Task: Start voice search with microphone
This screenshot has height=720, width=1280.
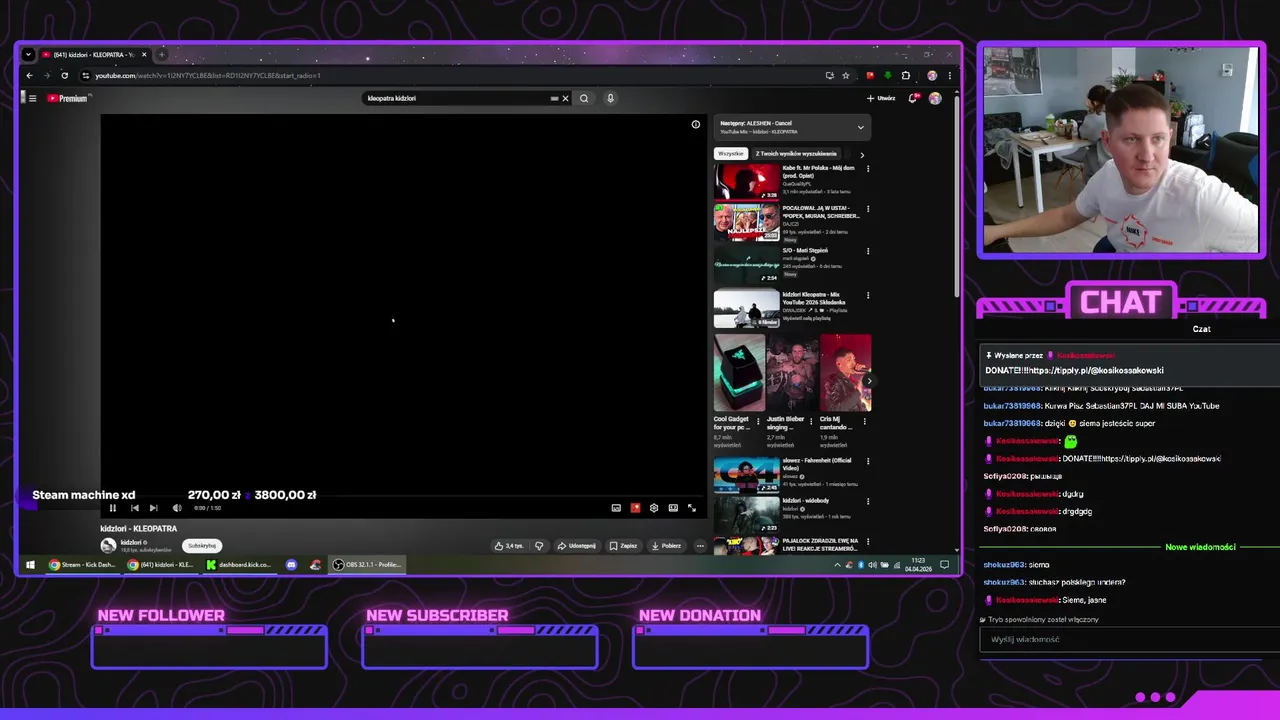Action: [610, 98]
